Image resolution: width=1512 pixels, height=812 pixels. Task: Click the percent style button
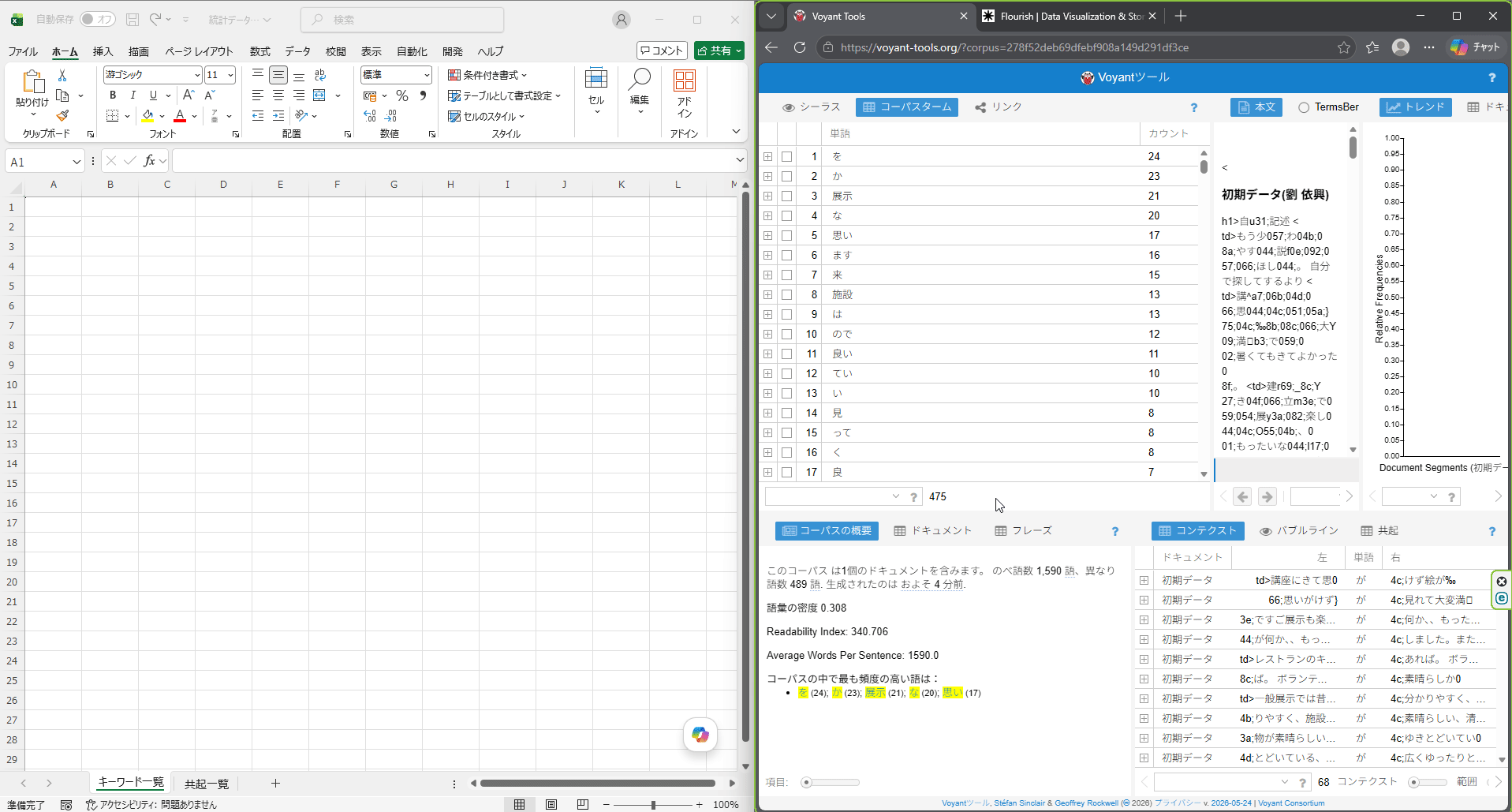point(402,95)
